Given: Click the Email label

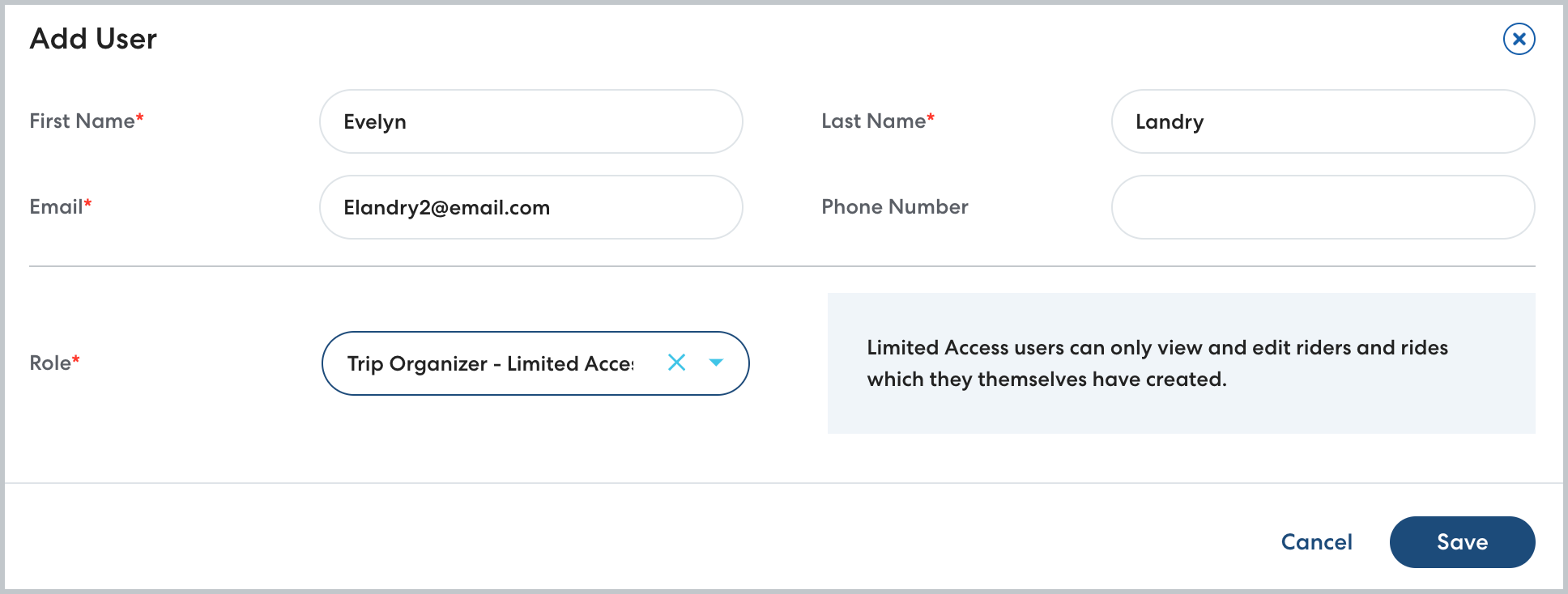Looking at the screenshot, I should (56, 207).
